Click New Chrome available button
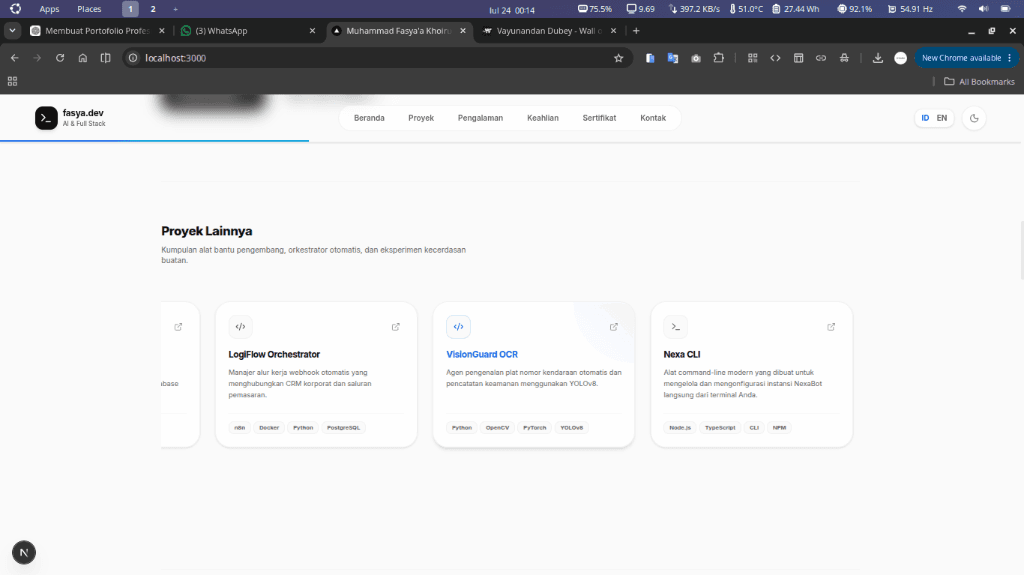This screenshot has width=1024, height=575. (x=967, y=58)
